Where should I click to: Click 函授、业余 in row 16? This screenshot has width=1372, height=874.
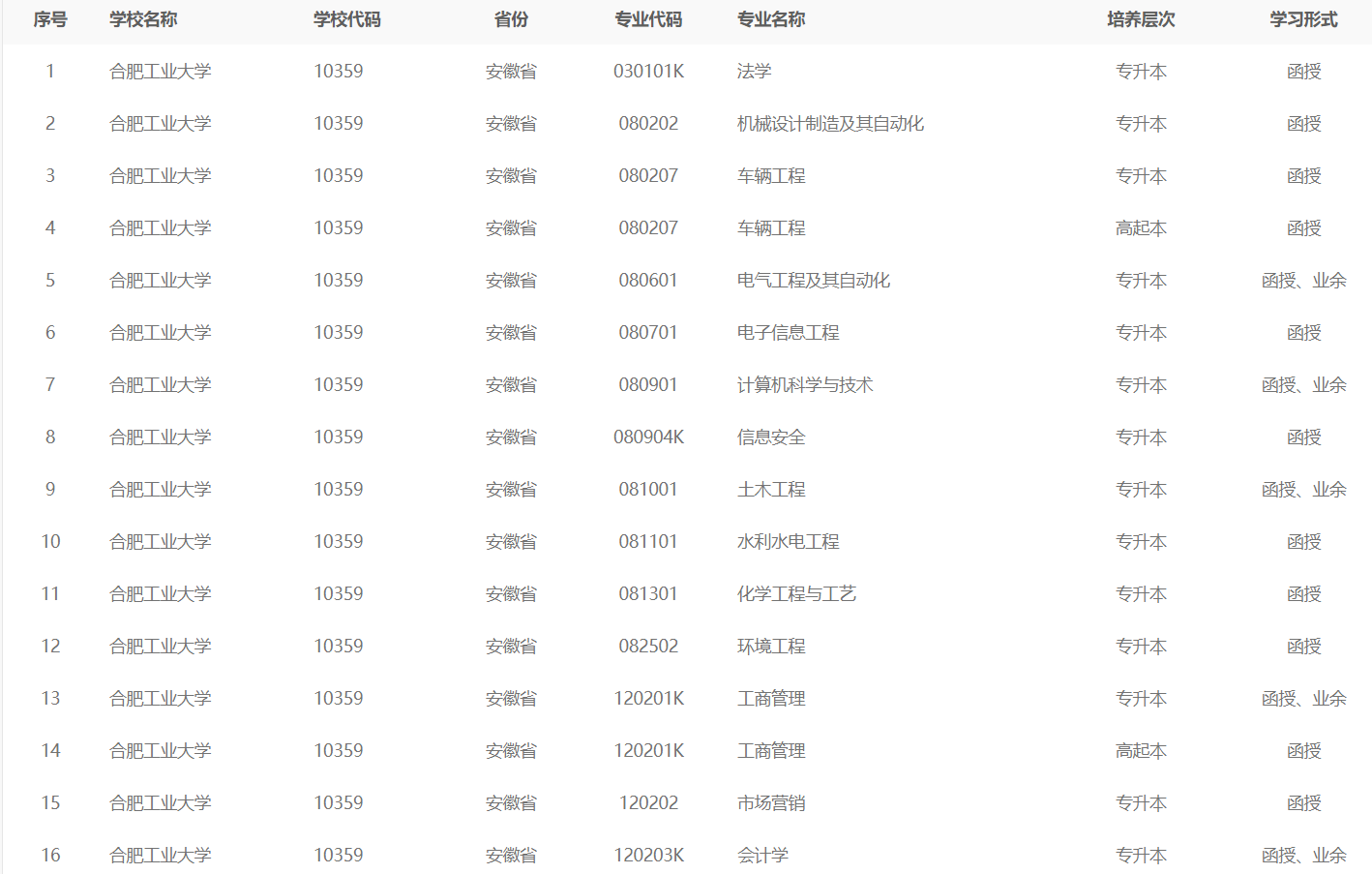click(1303, 856)
